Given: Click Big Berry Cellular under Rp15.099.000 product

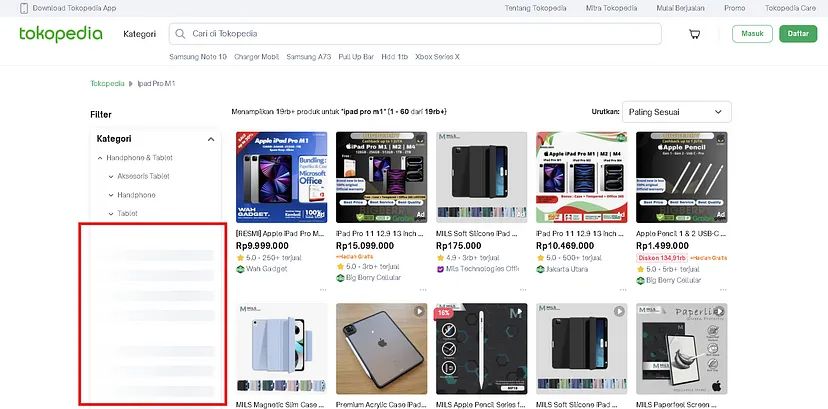Looking at the screenshot, I should point(373,278).
